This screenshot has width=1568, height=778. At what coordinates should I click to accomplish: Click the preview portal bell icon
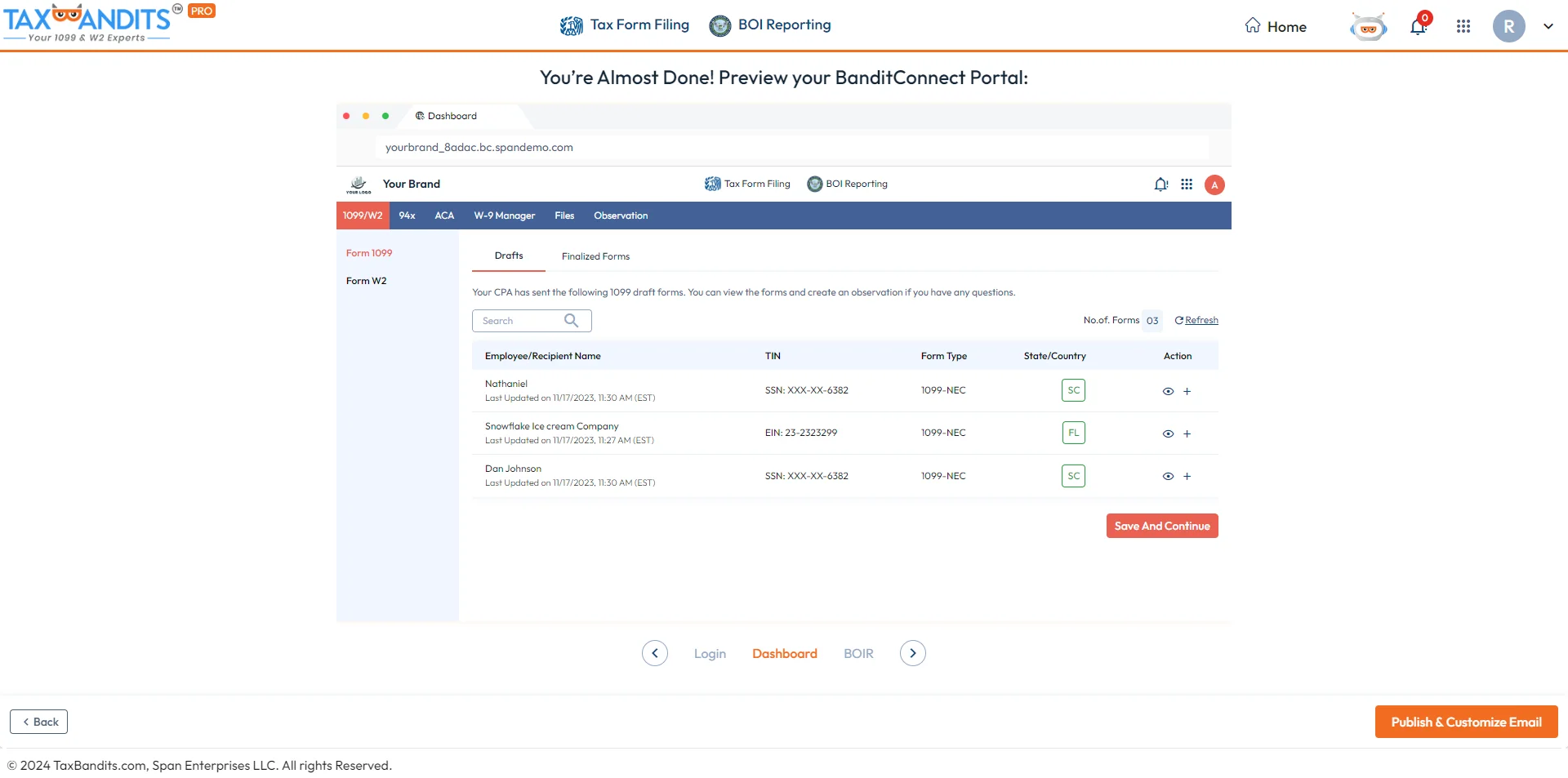tap(1160, 184)
